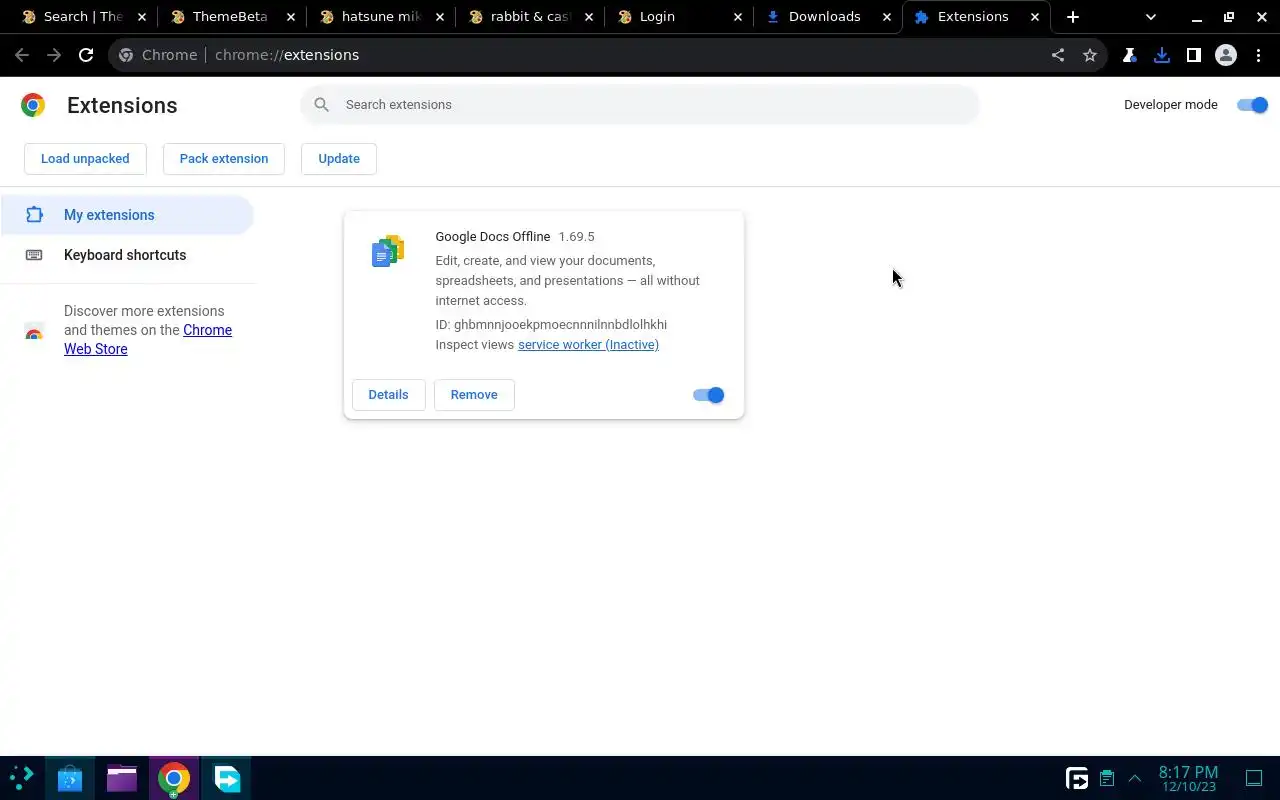Open Keyboard shortcuts in sidebar
1280x800 pixels.
point(127,255)
